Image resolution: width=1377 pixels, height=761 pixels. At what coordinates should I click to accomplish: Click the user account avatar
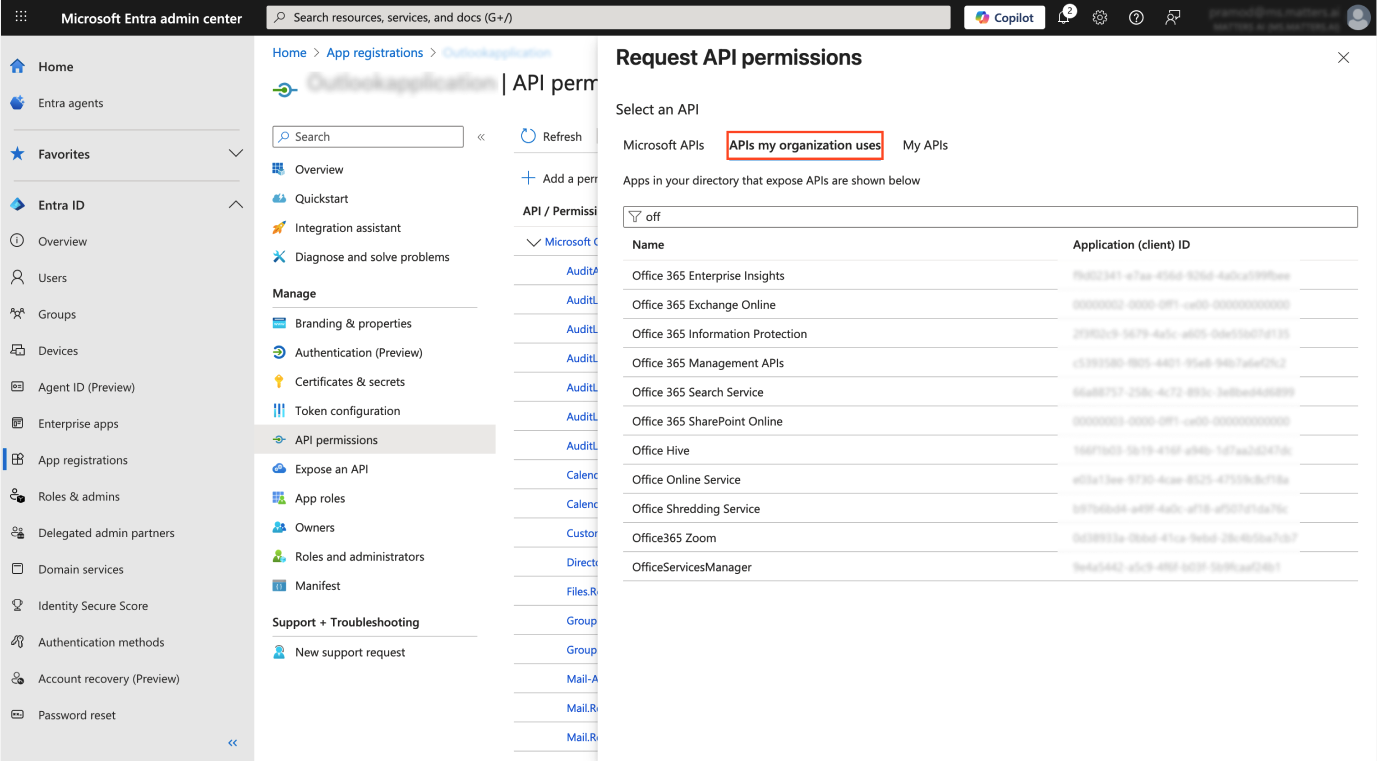[x=1358, y=17]
